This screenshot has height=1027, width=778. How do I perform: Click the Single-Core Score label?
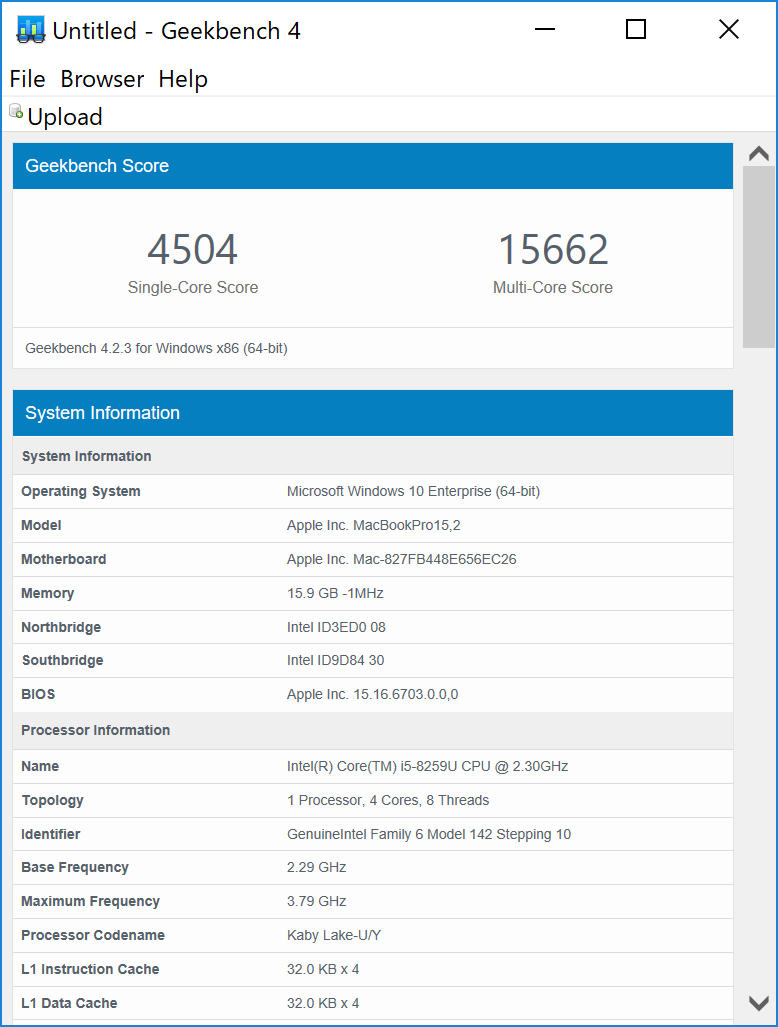[x=193, y=288]
